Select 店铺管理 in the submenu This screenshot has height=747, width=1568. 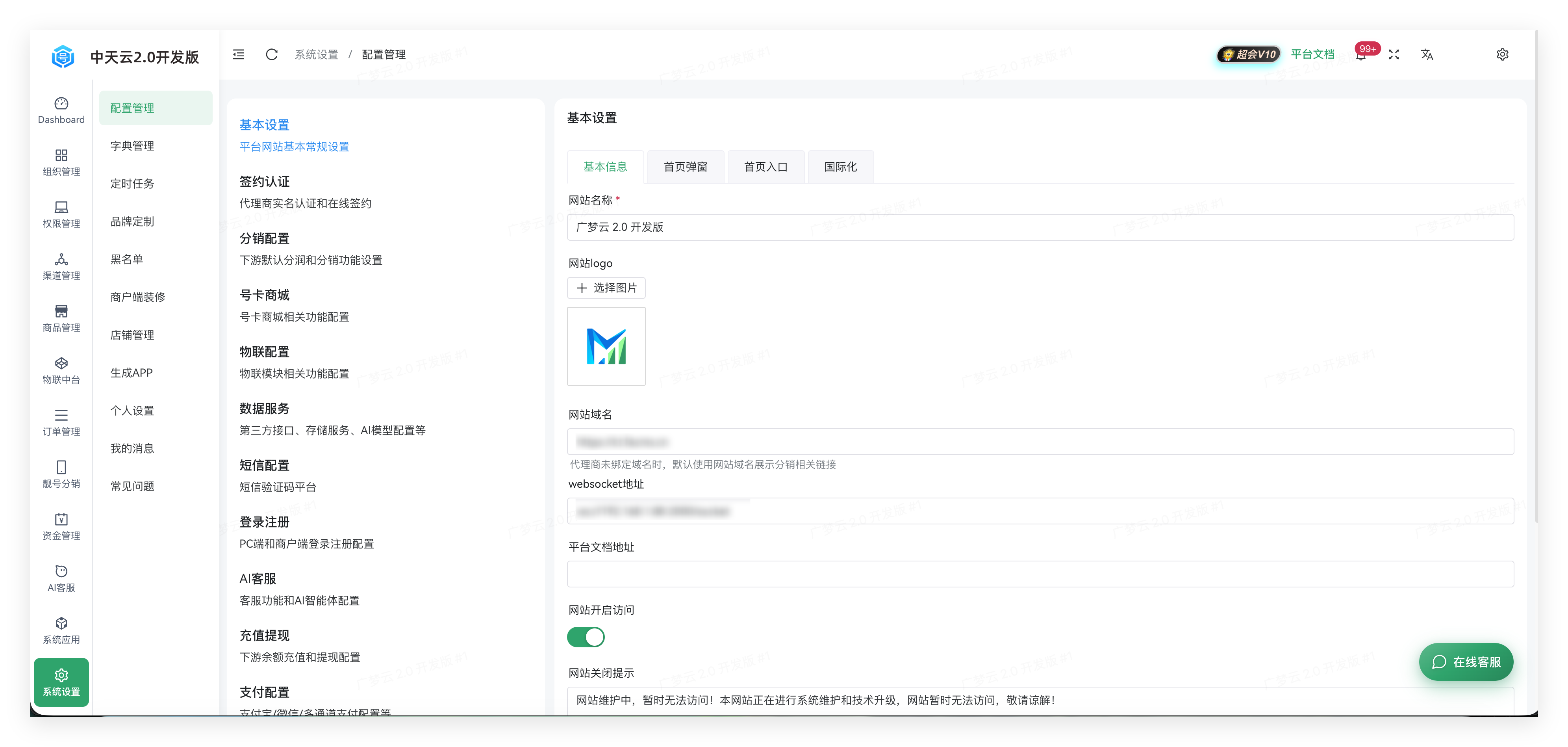[x=156, y=335]
